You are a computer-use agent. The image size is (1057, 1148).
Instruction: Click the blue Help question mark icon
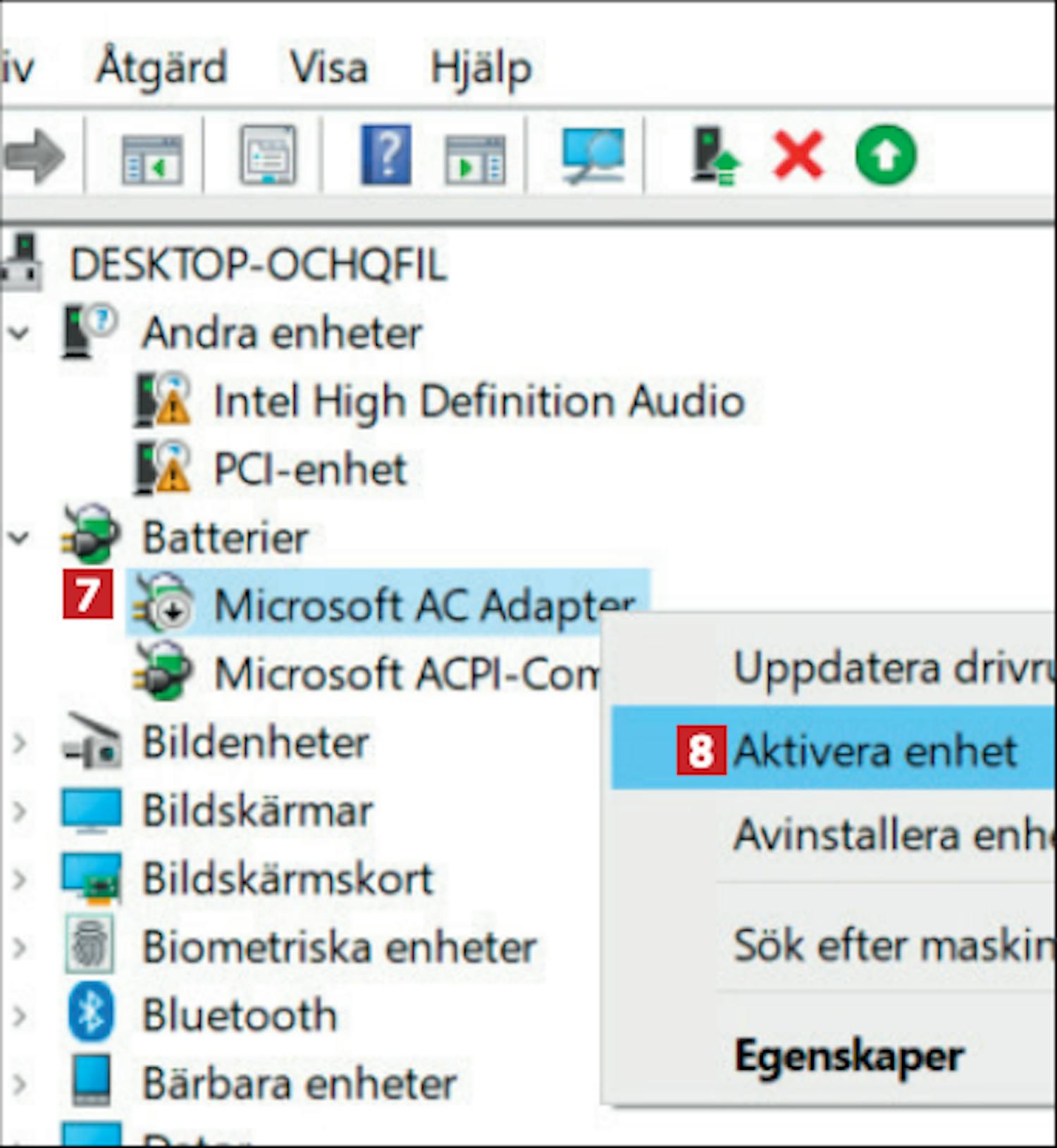(x=385, y=154)
